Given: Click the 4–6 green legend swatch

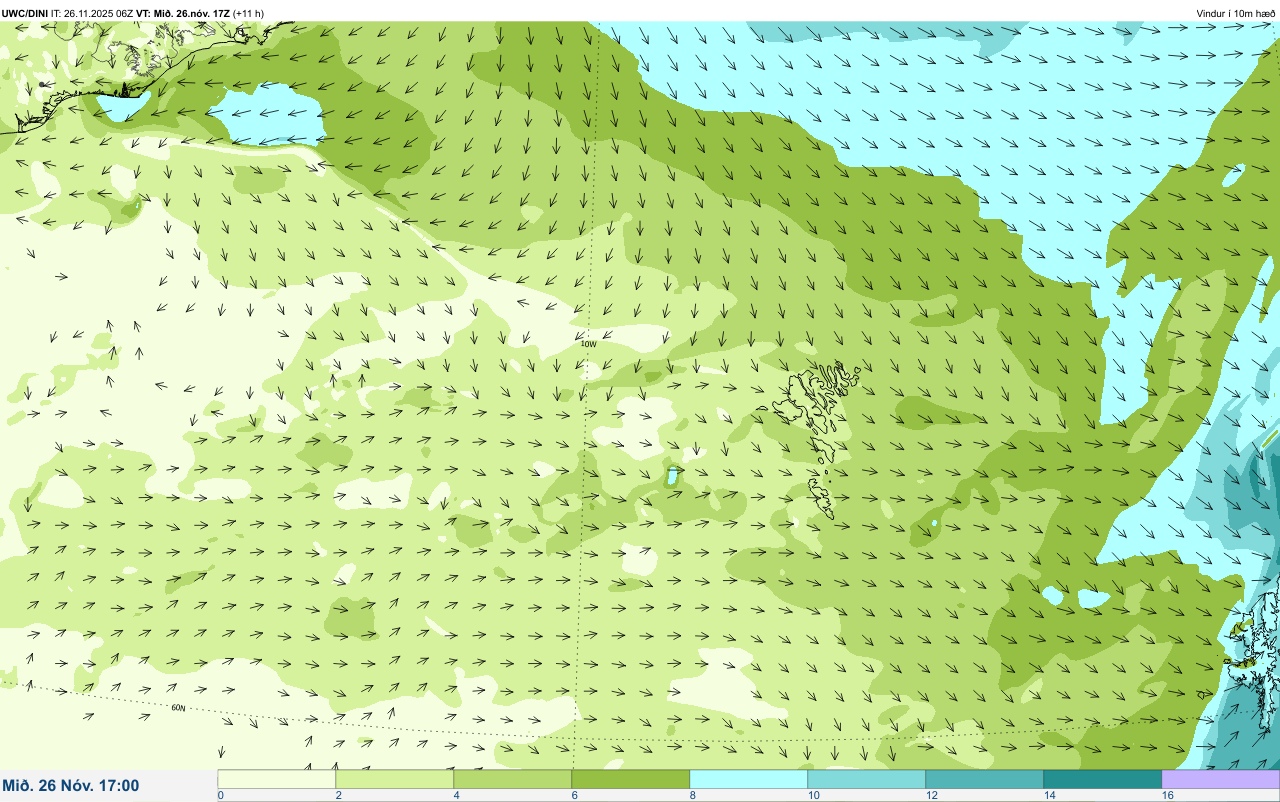Looking at the screenshot, I should pyautogui.click(x=512, y=779).
